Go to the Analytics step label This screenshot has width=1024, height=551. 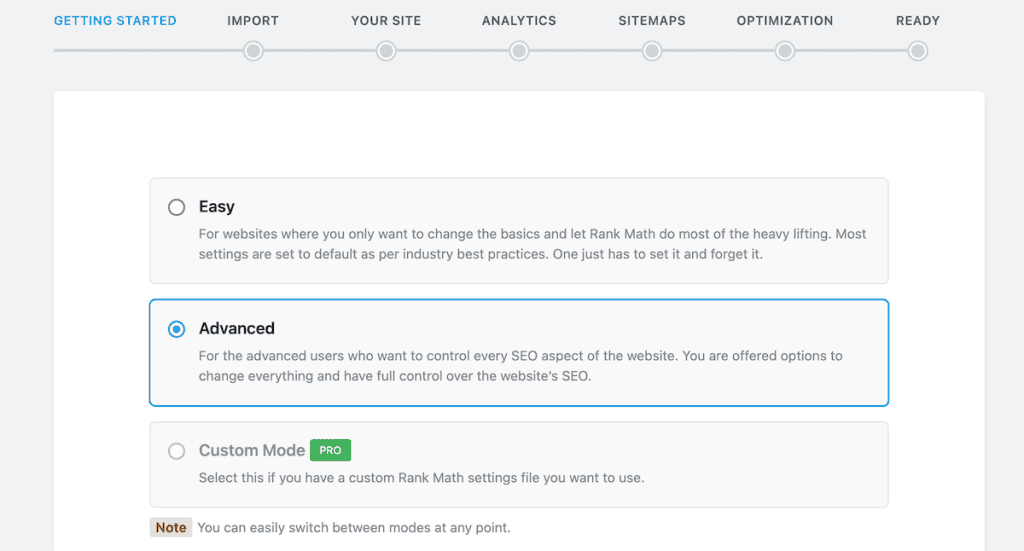coord(519,21)
